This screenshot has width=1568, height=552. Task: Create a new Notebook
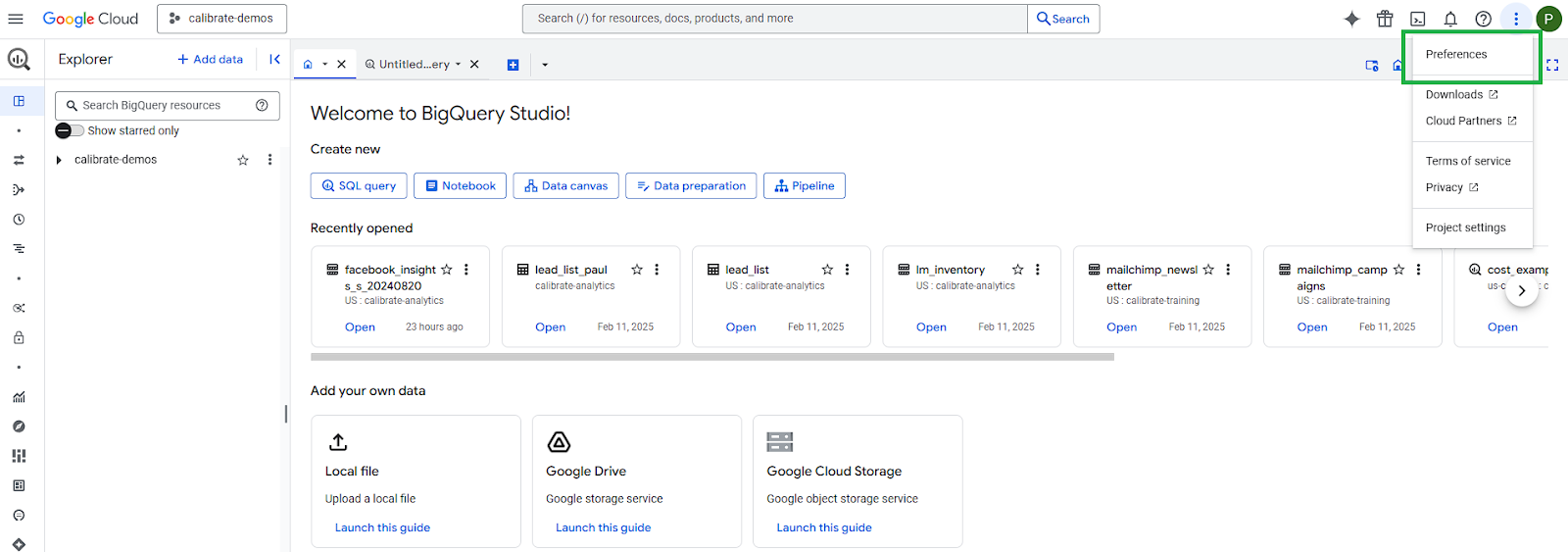(x=461, y=185)
